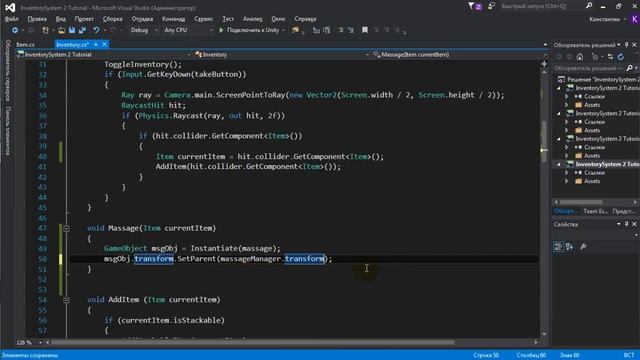Toggle auto-hide pin of Свойства panel
The width and height of the screenshot is (640, 360).
[627, 224]
